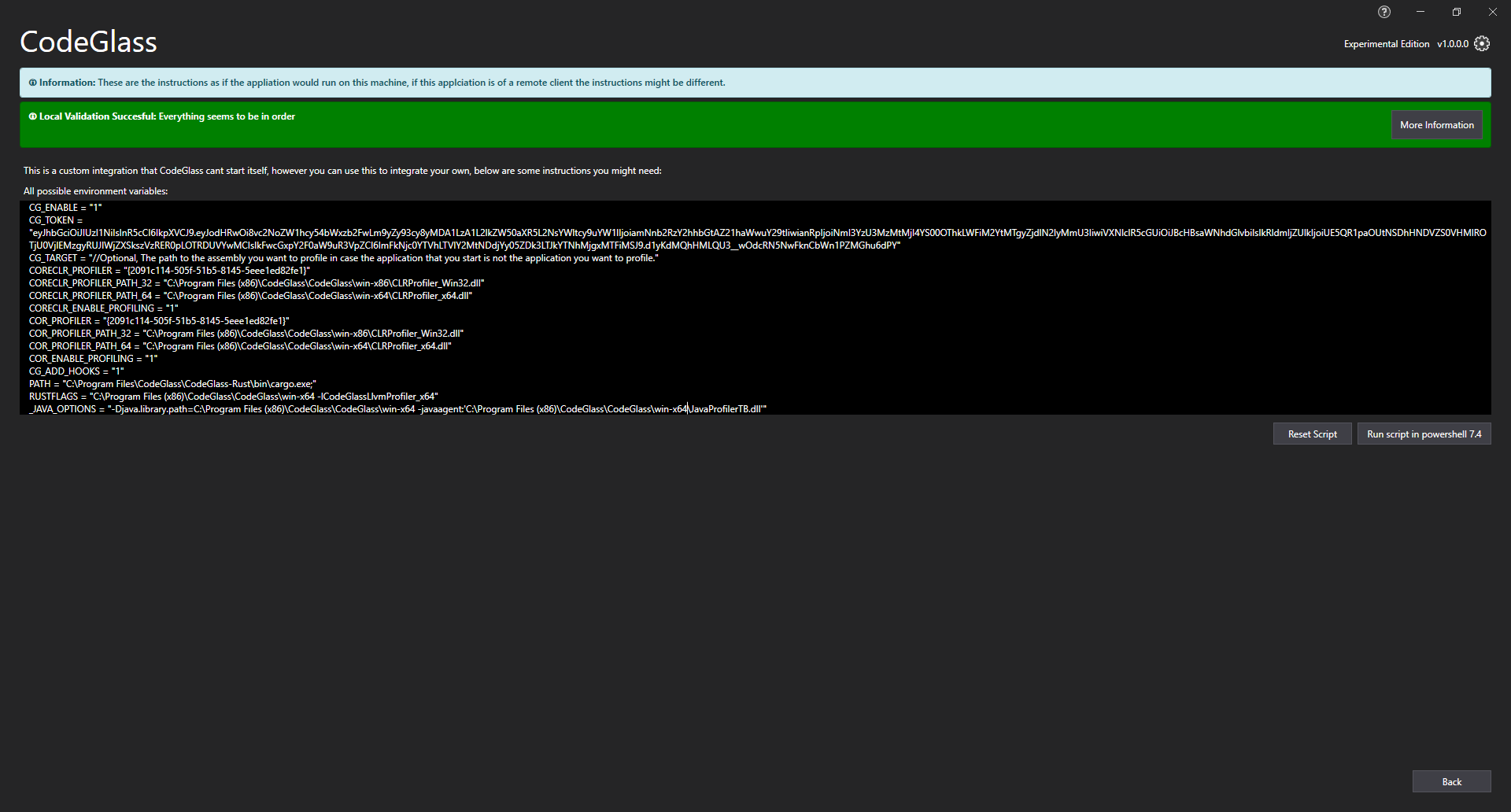Viewport: 1511px width, 812px height.
Task: Click the COR_PROFILER GUID line
Action: pyautogui.click(x=159, y=321)
